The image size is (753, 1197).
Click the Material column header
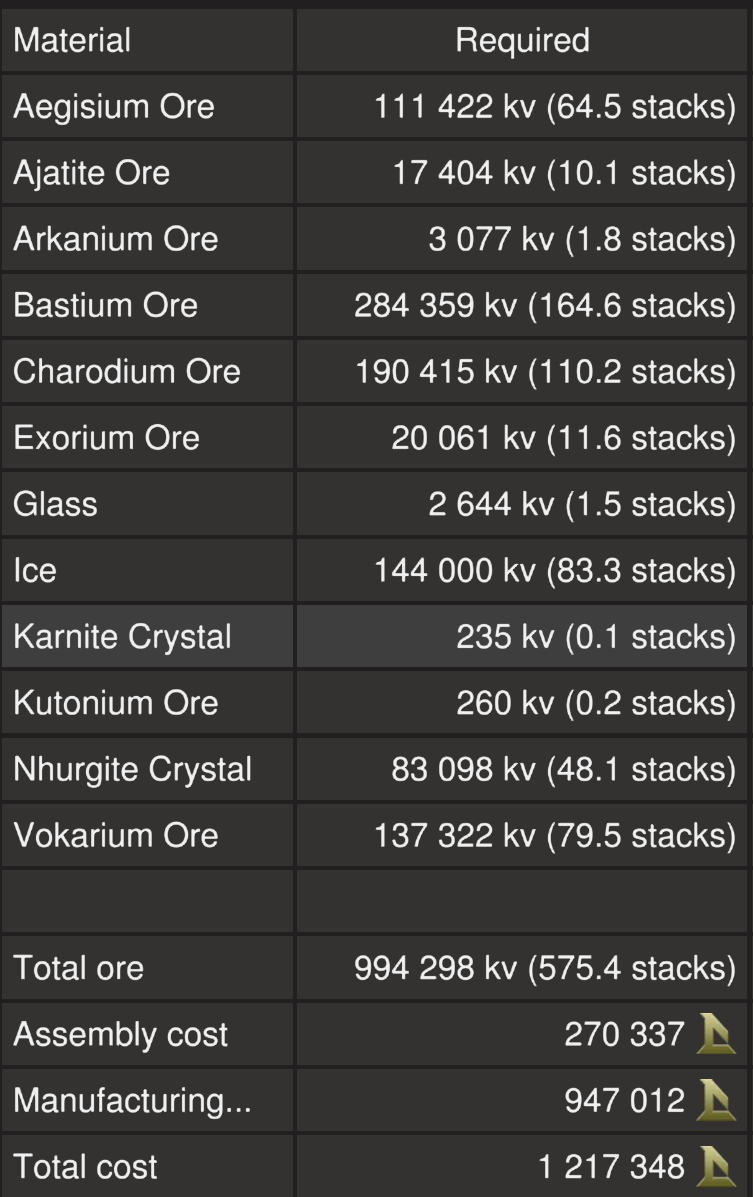[72, 40]
